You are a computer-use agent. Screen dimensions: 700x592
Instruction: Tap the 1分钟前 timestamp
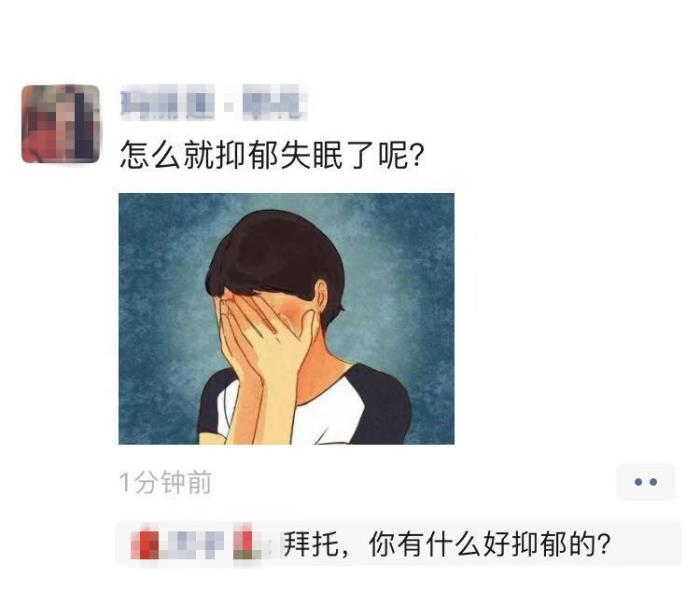pos(166,483)
